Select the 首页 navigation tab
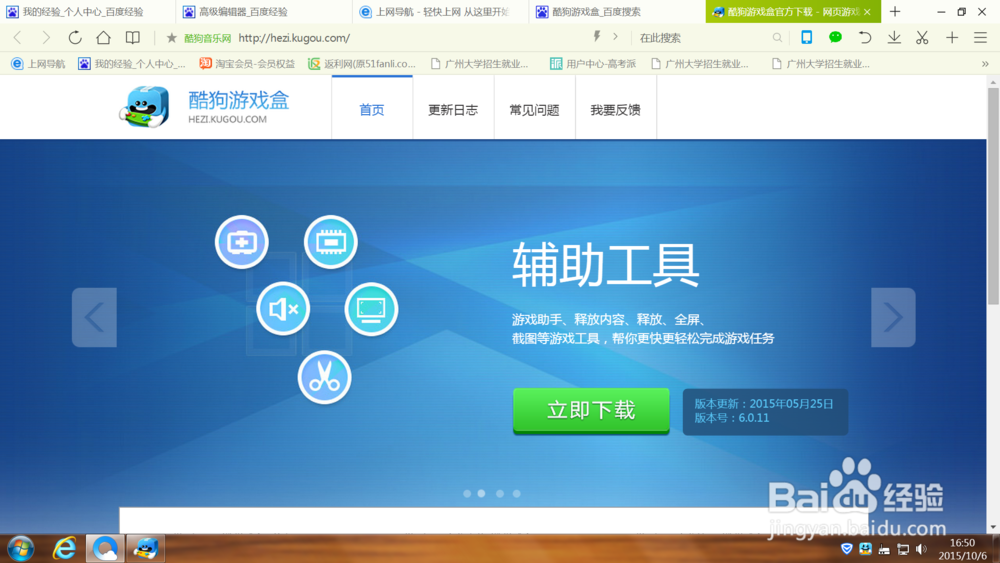 pyautogui.click(x=372, y=109)
